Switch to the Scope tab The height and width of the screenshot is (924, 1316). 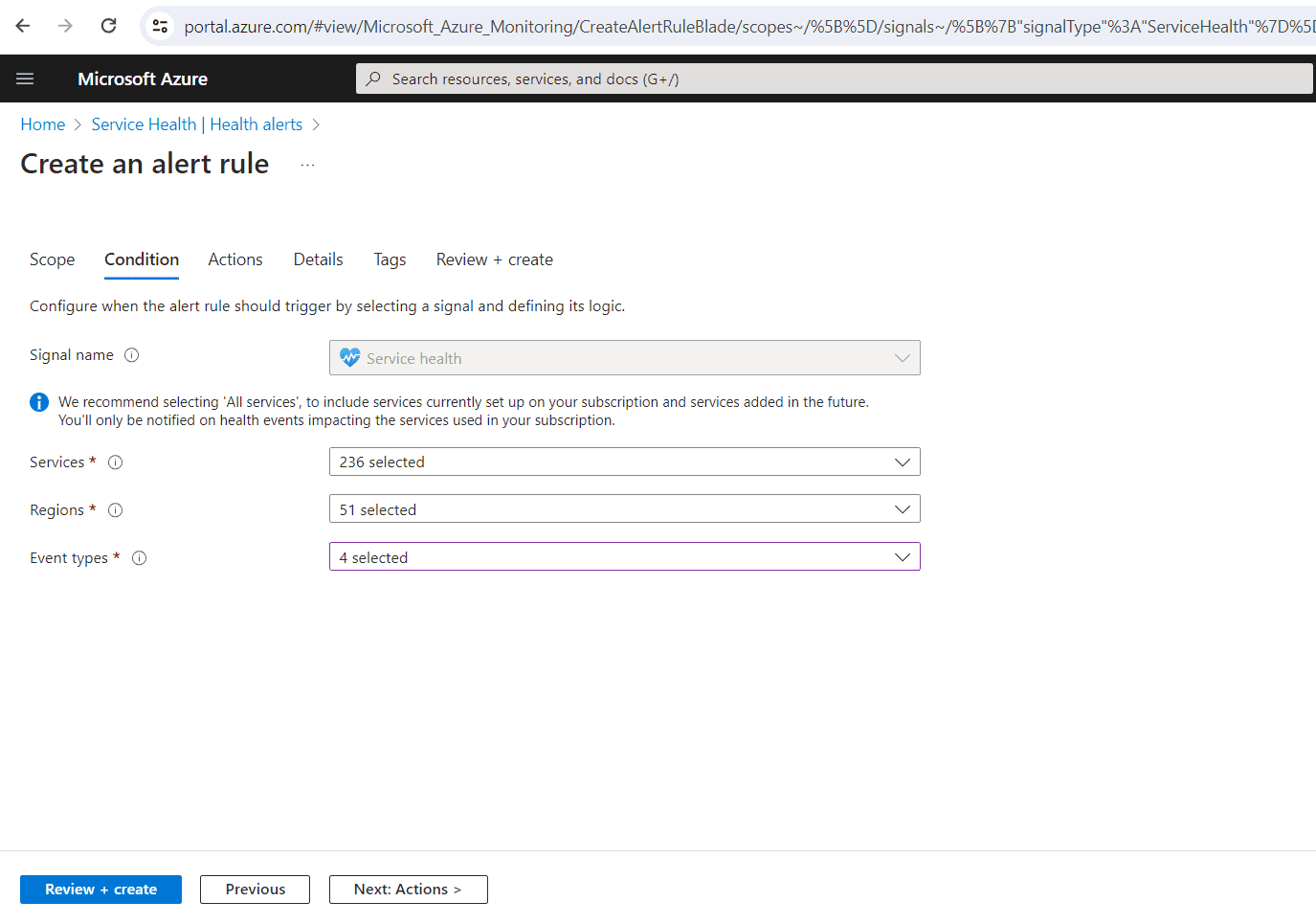[52, 259]
